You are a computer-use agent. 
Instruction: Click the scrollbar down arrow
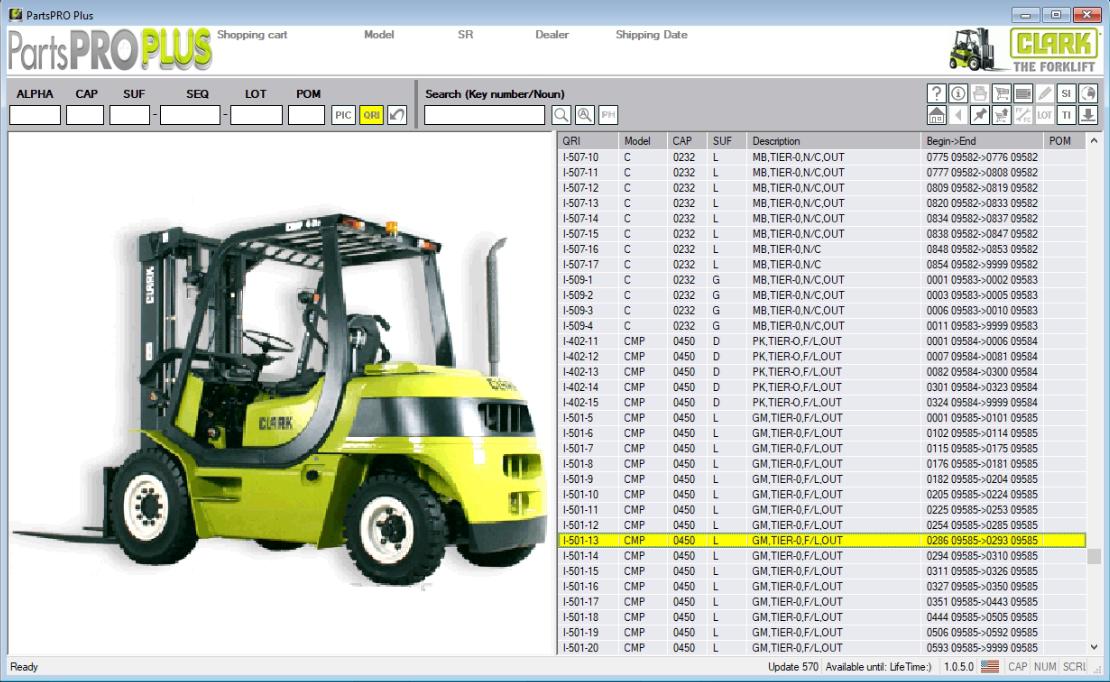point(1094,647)
